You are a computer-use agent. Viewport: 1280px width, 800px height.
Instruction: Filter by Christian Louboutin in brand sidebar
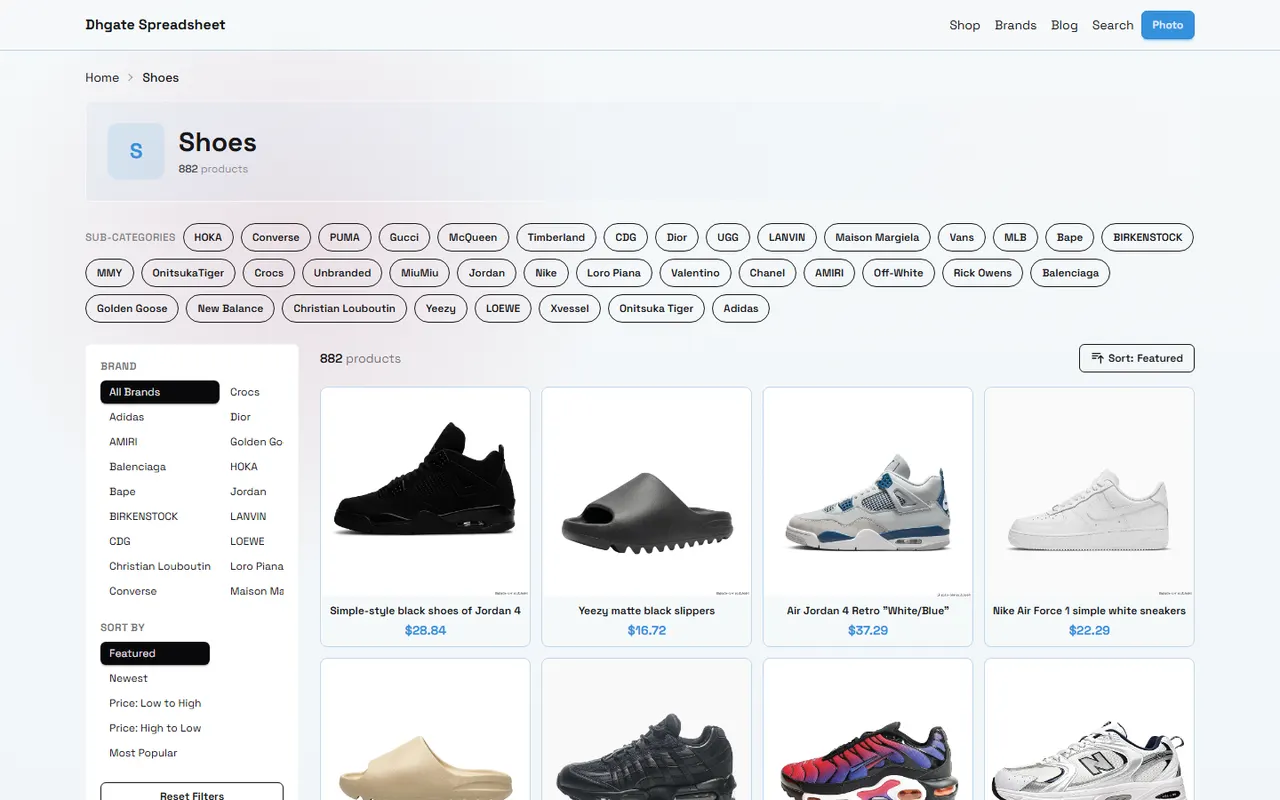coord(160,566)
